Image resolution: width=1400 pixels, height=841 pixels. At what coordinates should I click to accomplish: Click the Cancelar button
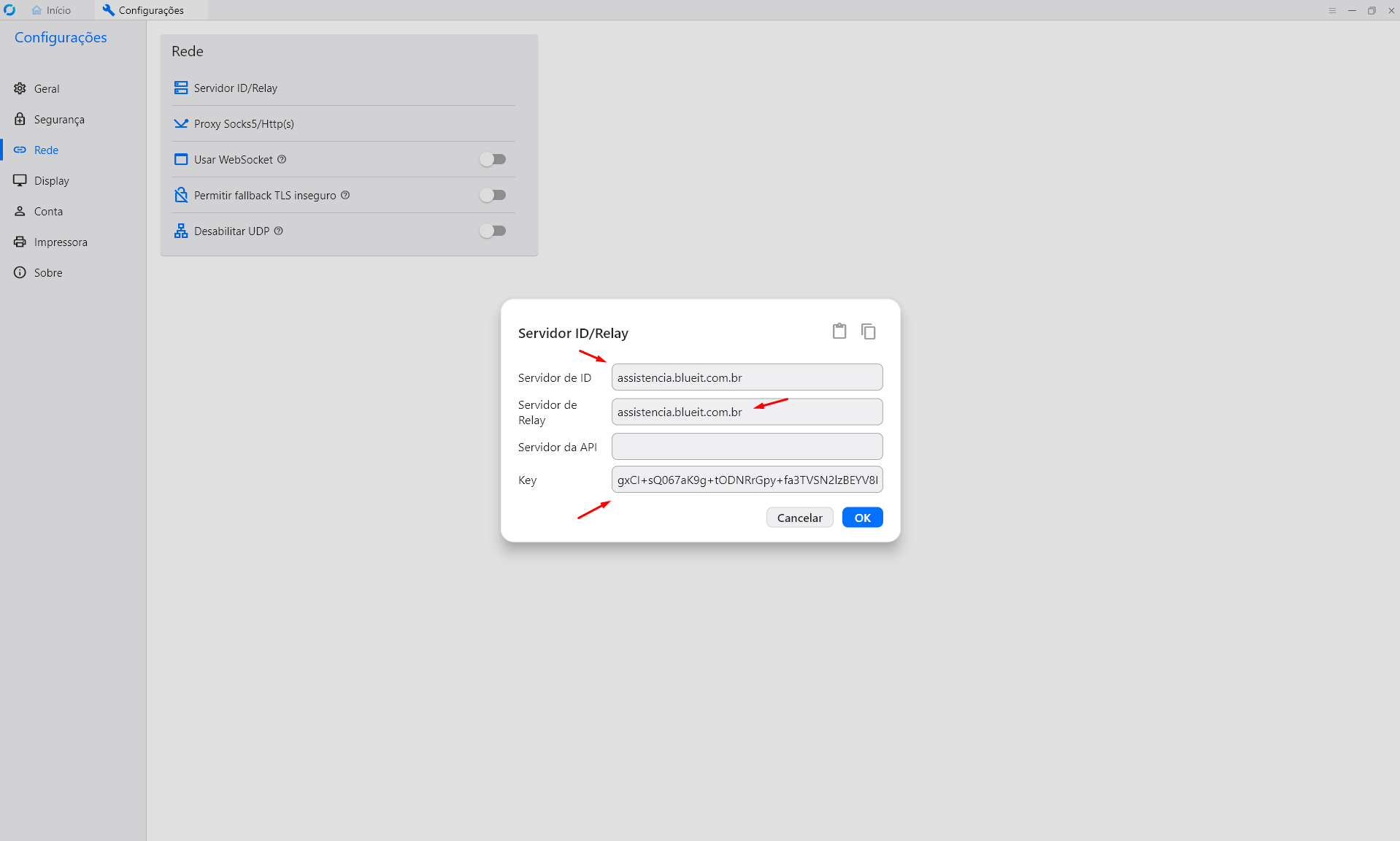pos(799,518)
